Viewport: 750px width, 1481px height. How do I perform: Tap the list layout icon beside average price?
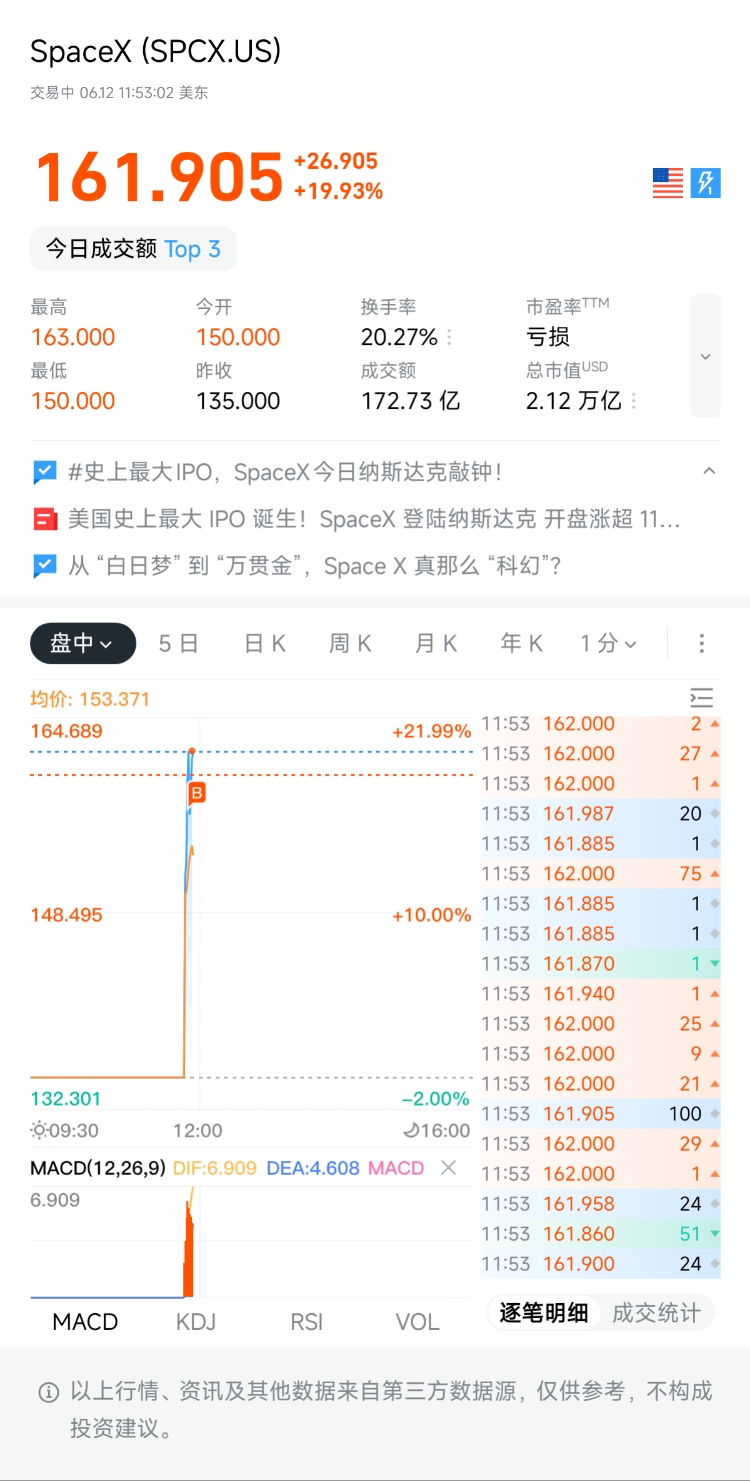(702, 698)
